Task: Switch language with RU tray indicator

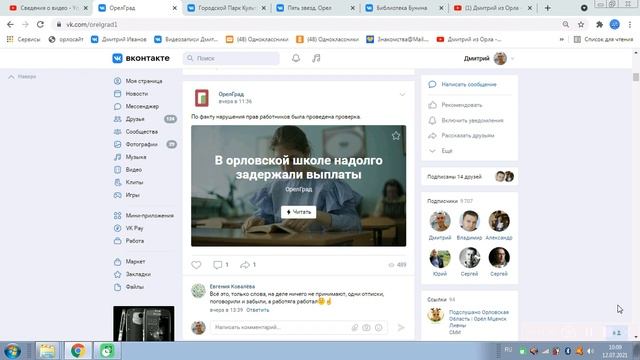Action: click(x=508, y=349)
